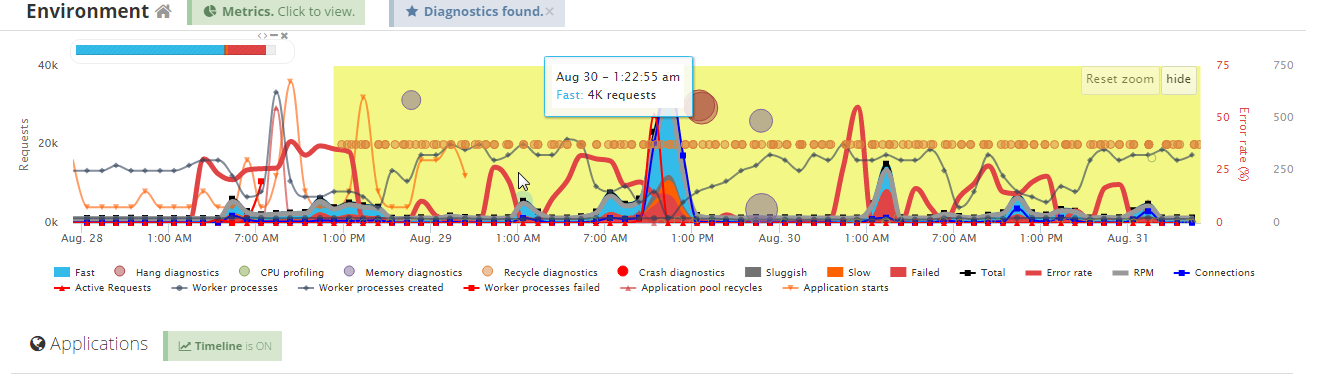Viewport: 1320px width, 376px height.
Task: Click the red segment of mini bar
Action: point(247,49)
